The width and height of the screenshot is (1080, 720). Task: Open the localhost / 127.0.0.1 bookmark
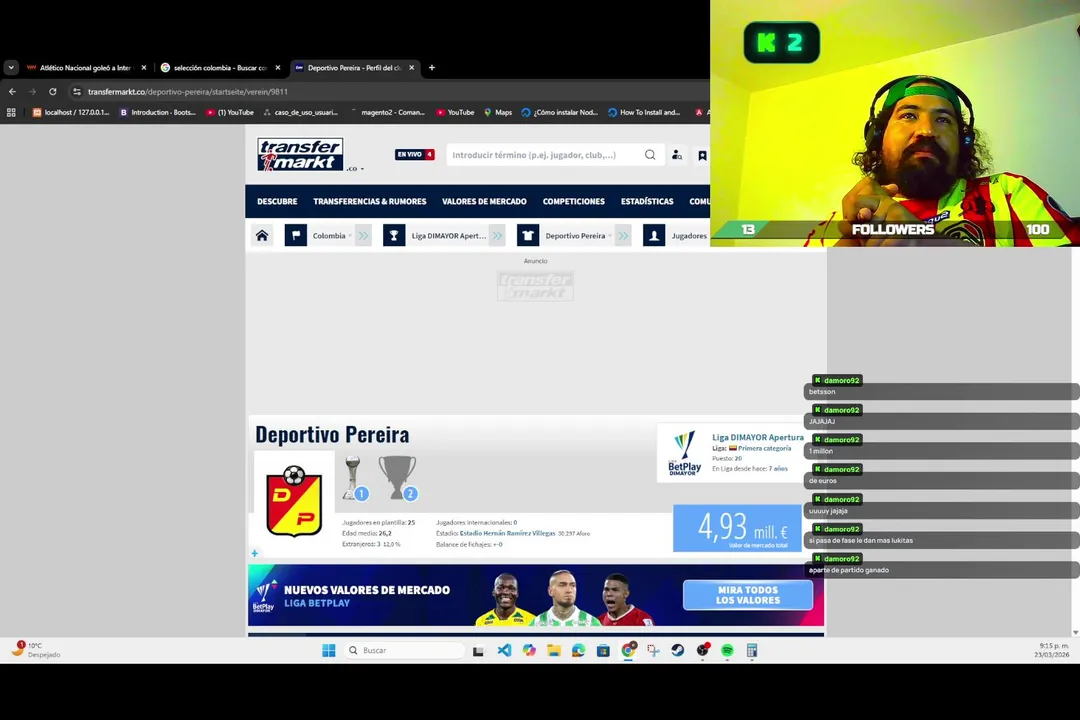pos(71,112)
